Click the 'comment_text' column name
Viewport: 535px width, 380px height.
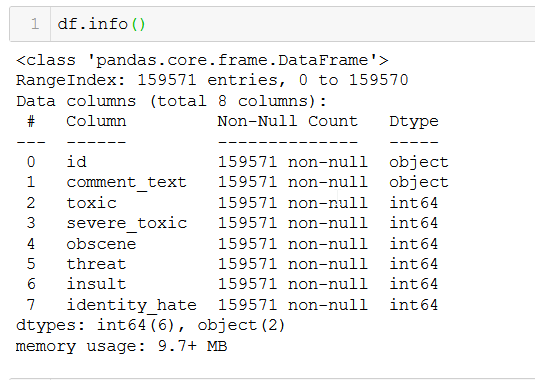[x=127, y=182]
